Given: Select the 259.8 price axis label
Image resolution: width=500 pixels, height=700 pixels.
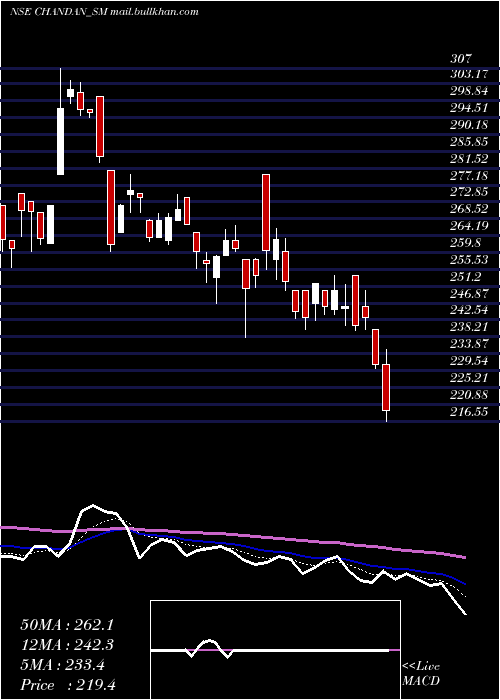Looking at the screenshot, I should tap(465, 242).
